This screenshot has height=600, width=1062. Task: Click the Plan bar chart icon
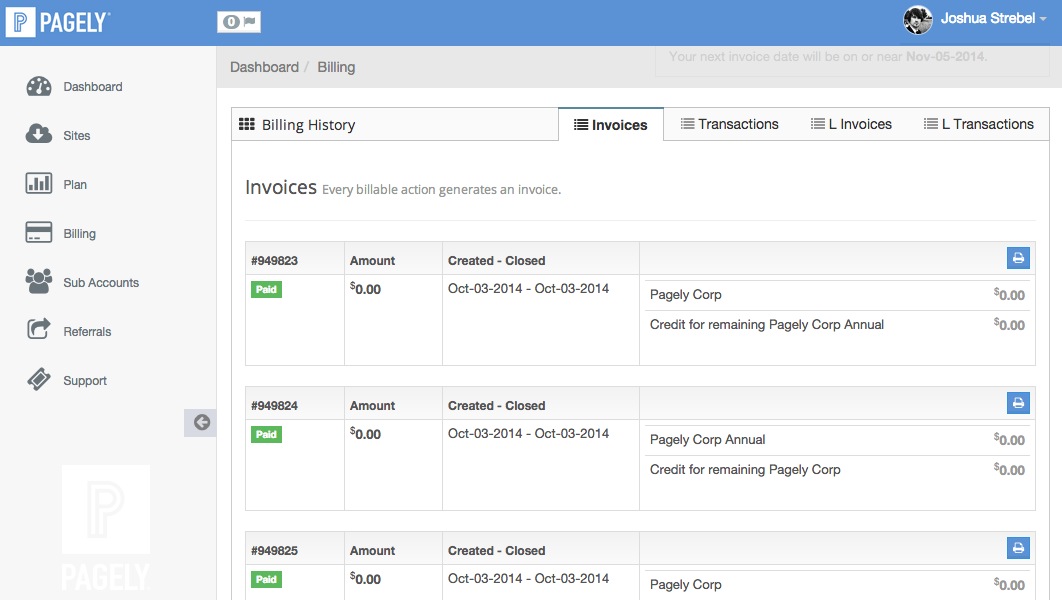(x=39, y=184)
